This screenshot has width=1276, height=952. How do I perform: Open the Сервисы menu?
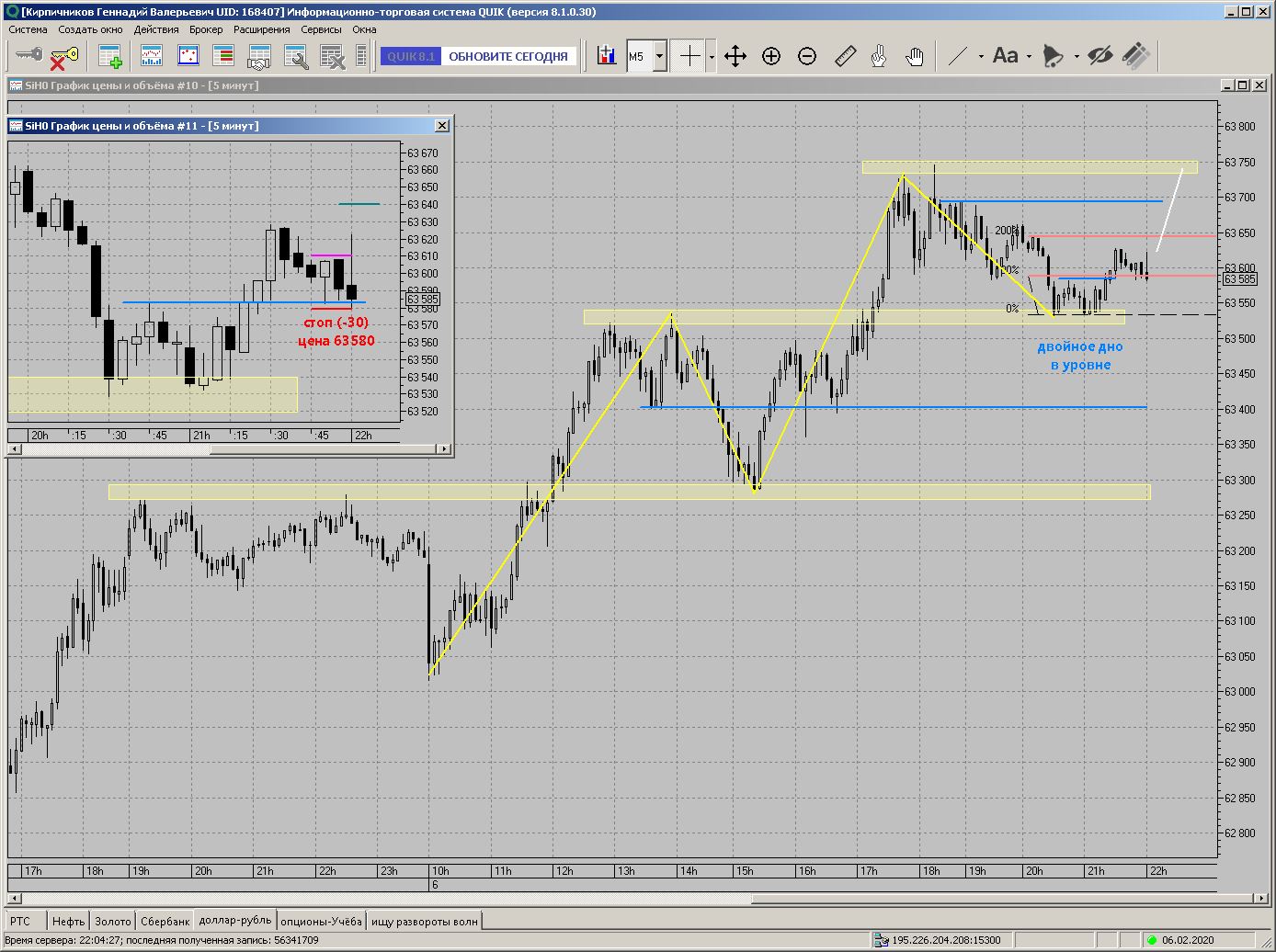(x=321, y=29)
